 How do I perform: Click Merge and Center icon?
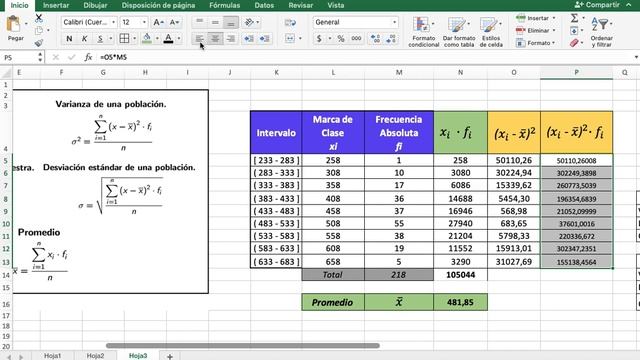pyautogui.click(x=290, y=39)
